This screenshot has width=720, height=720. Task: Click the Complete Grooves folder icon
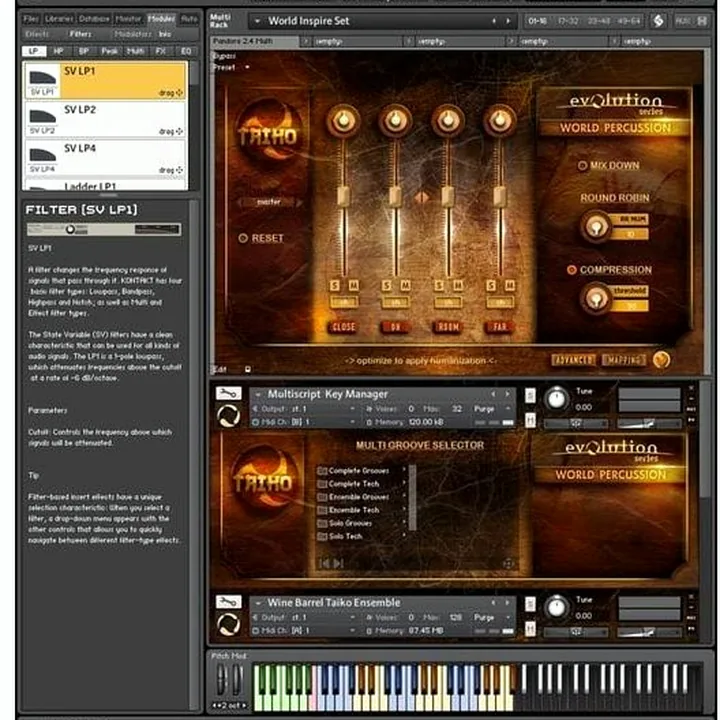322,471
